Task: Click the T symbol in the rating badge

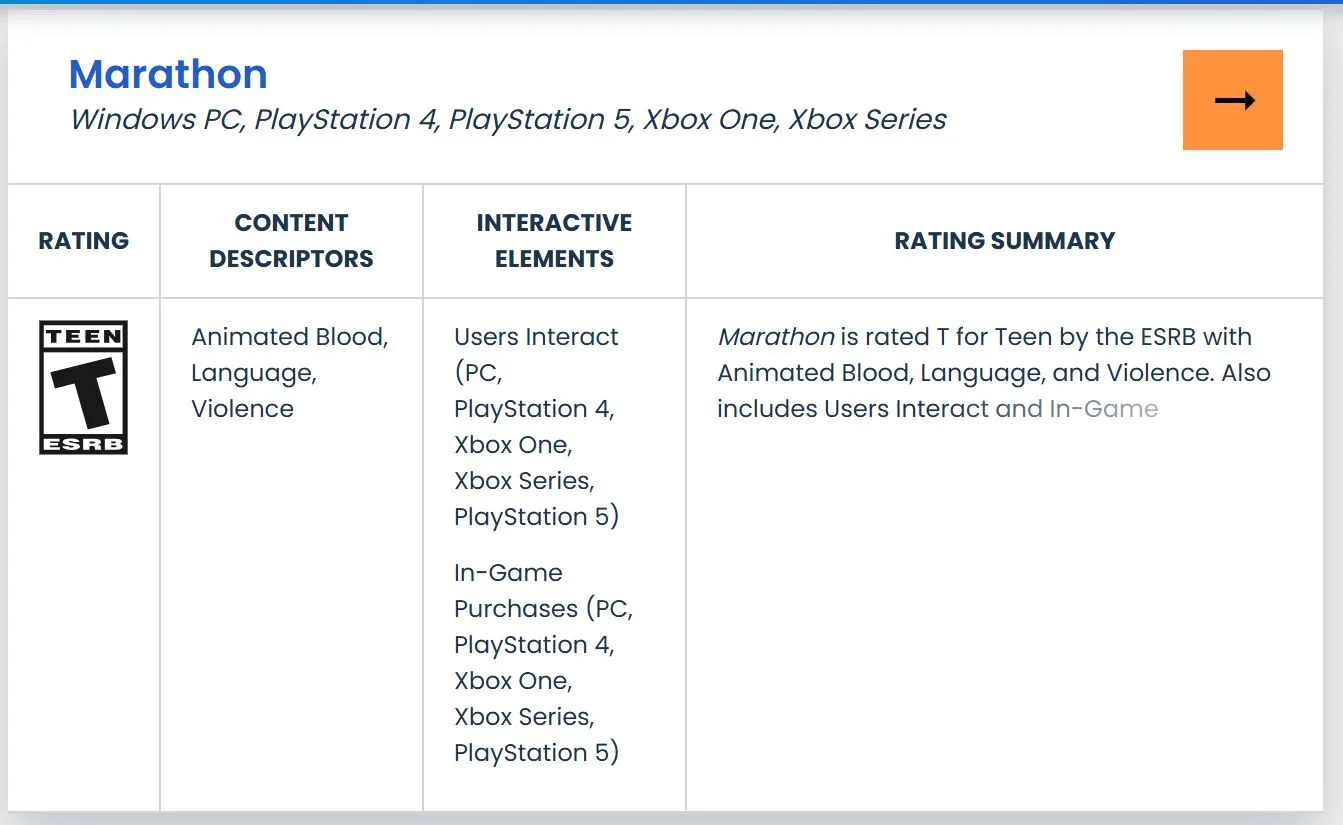Action: coord(82,390)
